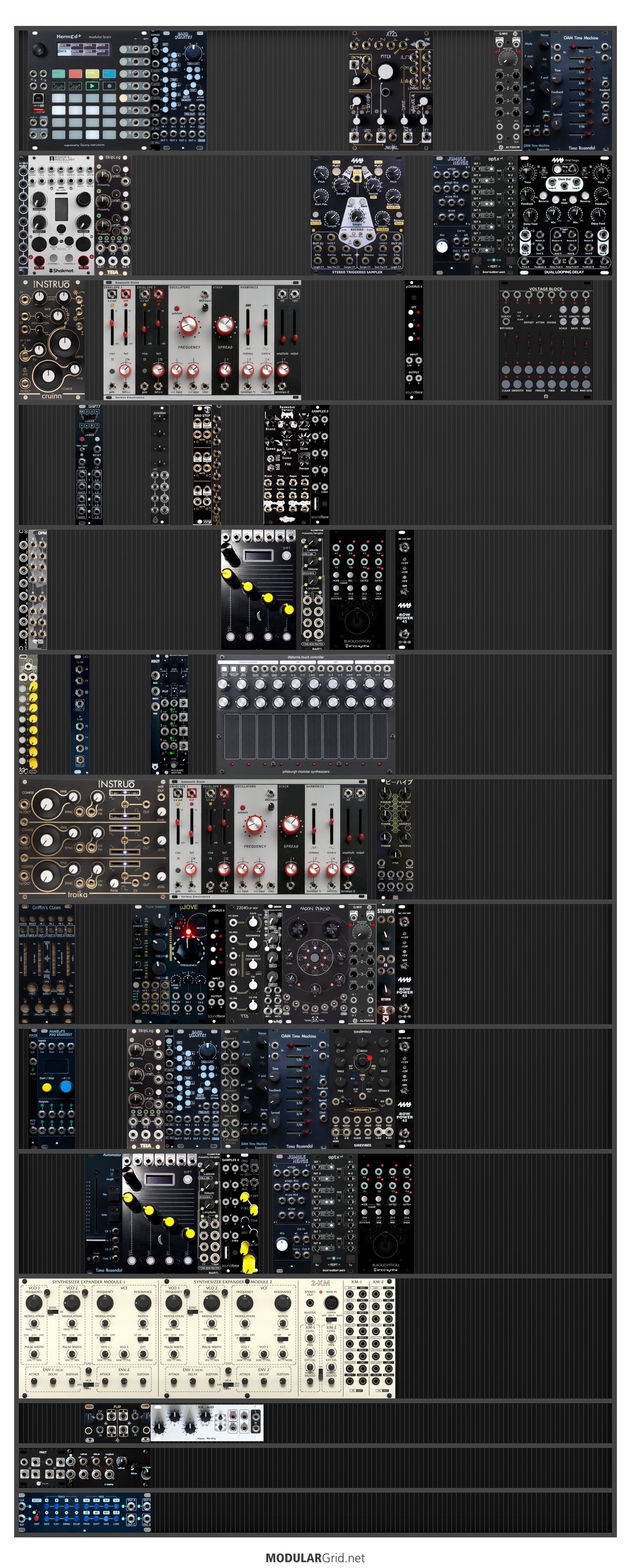Select the Z2040 LP-VCF filter module

tap(246, 963)
